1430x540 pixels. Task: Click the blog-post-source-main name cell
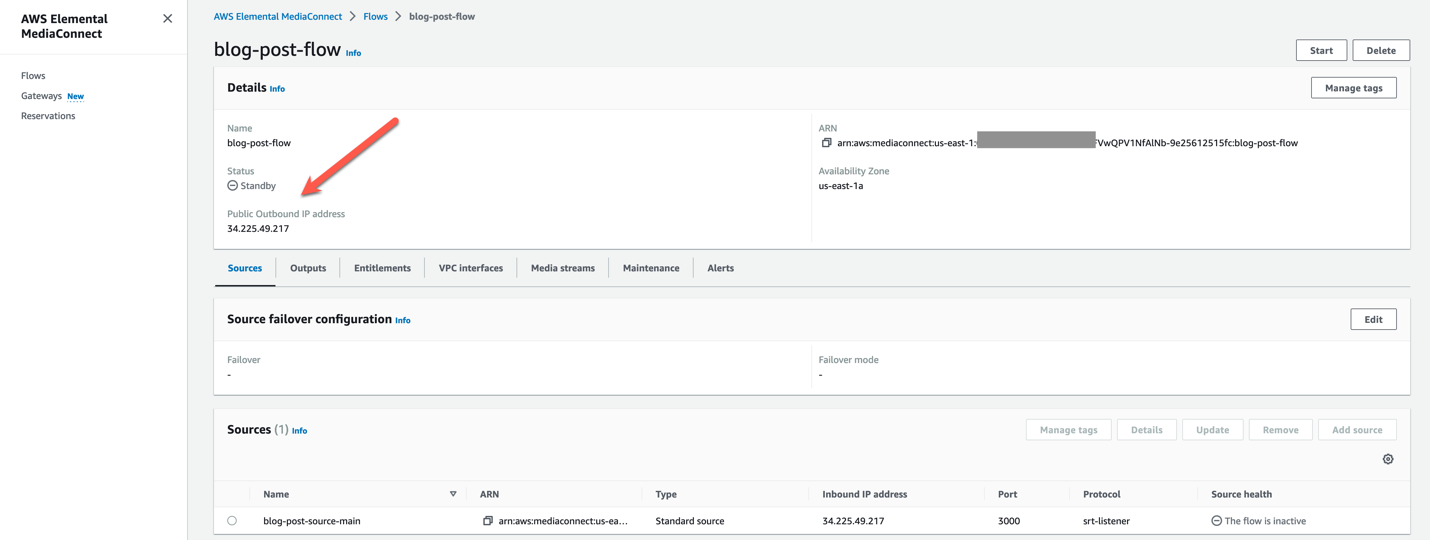point(312,521)
